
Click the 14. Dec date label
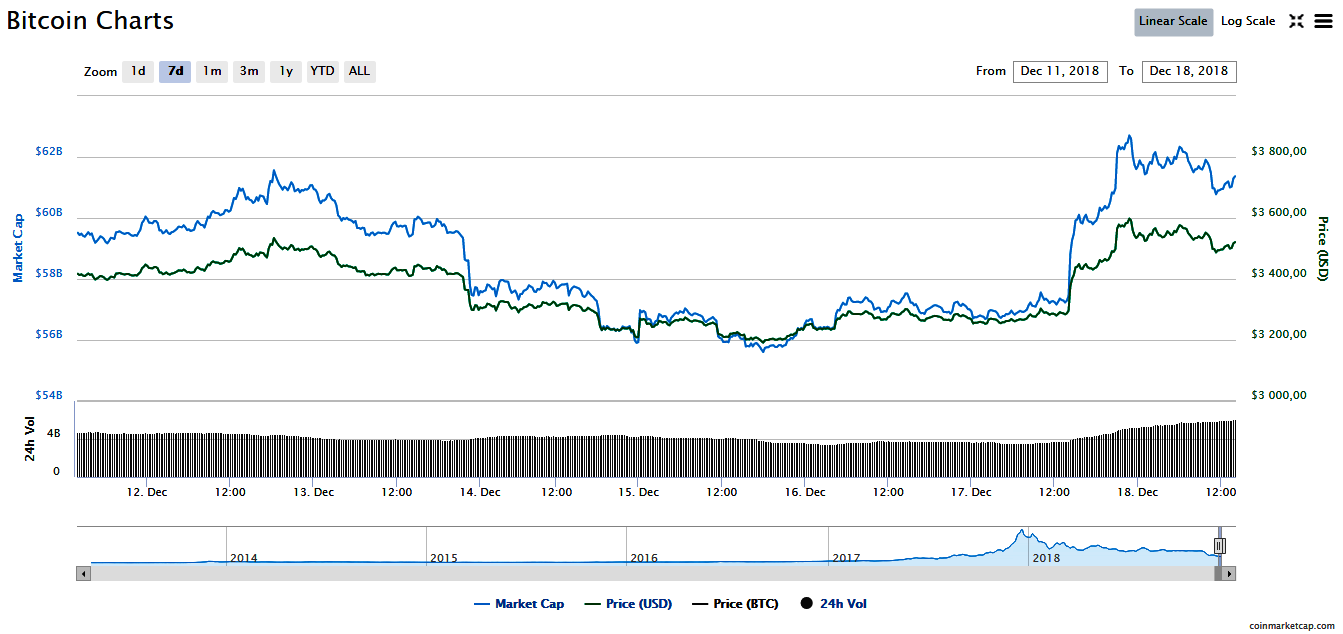pyautogui.click(x=479, y=492)
